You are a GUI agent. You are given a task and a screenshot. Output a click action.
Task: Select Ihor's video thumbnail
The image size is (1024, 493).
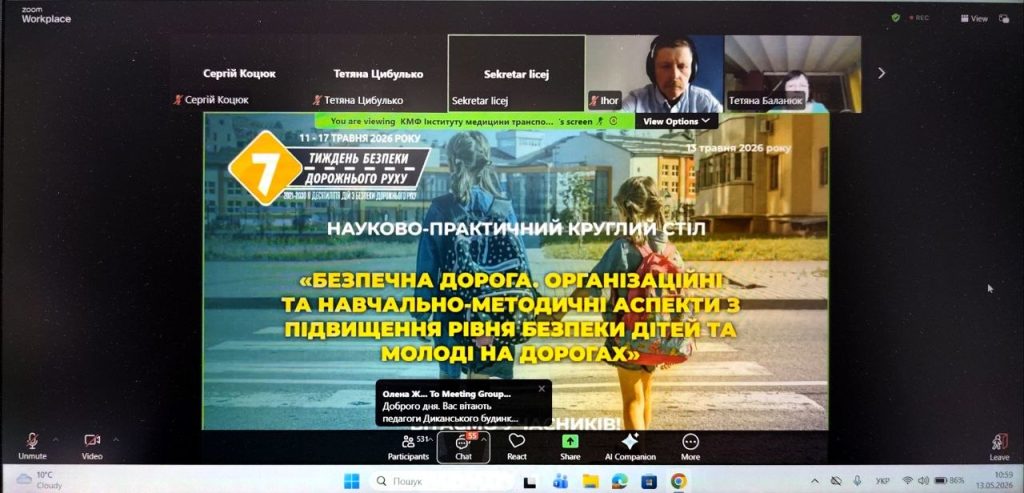(655, 73)
